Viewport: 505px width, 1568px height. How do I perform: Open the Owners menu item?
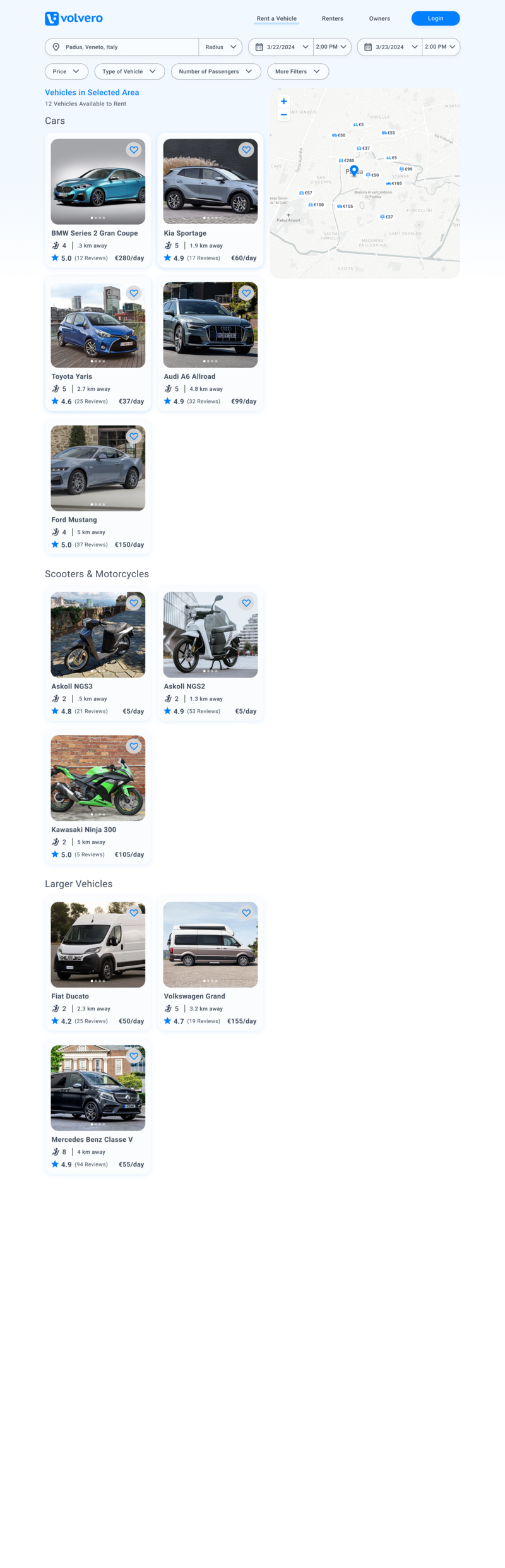[379, 18]
